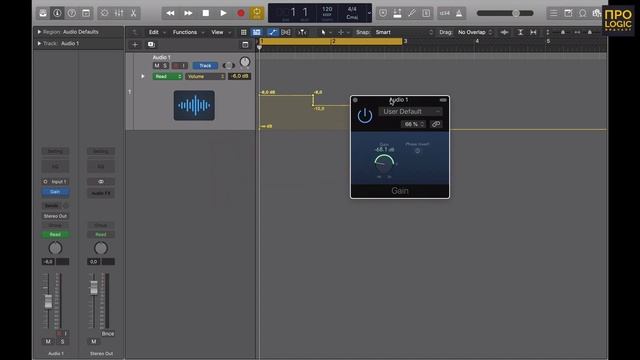Viewport: 640px width, 360px height.
Task: Click Gain plugin slot in channel strip
Action: [x=55, y=192]
